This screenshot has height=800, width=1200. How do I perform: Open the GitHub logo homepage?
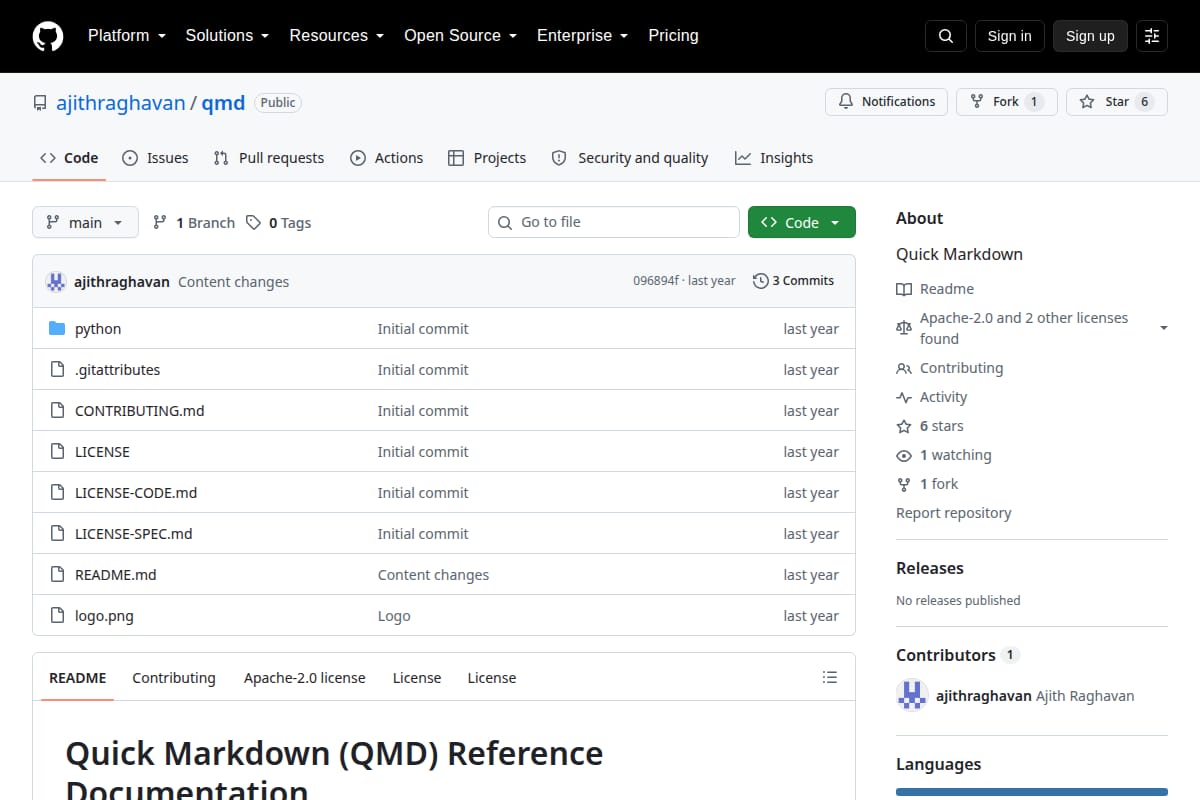point(48,36)
